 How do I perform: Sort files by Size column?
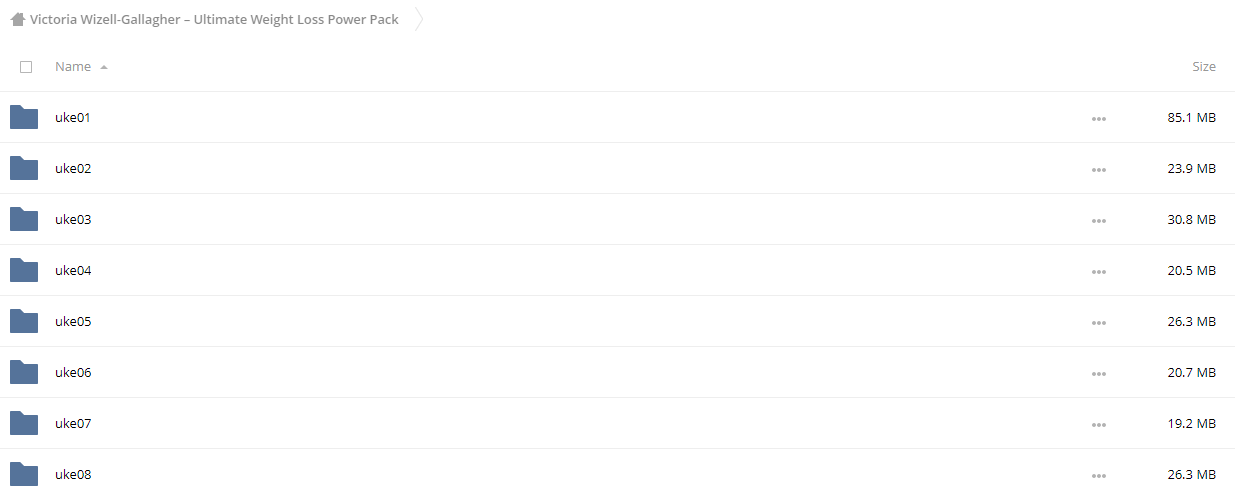tap(1204, 66)
